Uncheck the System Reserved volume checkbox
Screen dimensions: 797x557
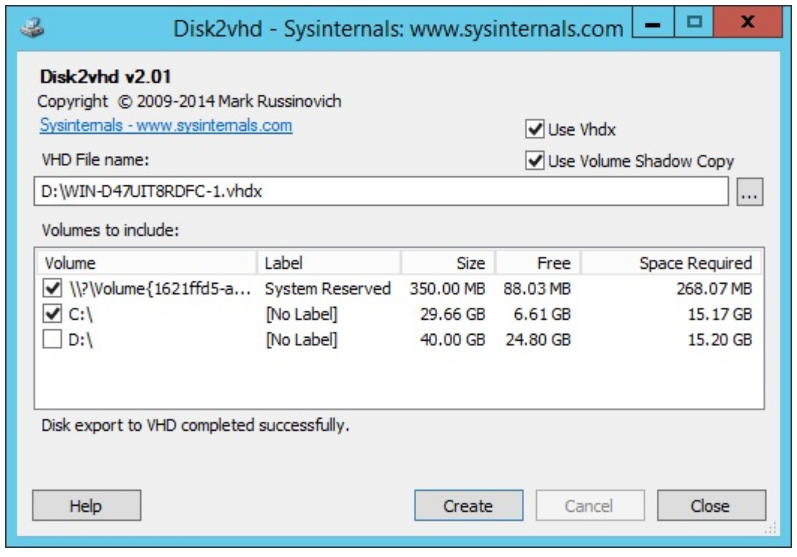(53, 289)
